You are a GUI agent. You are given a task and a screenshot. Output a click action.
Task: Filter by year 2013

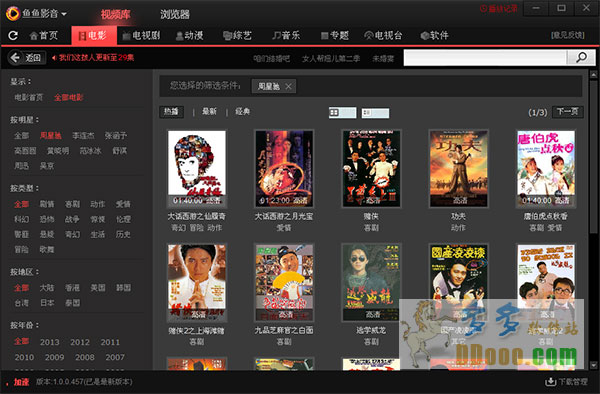(x=50, y=342)
